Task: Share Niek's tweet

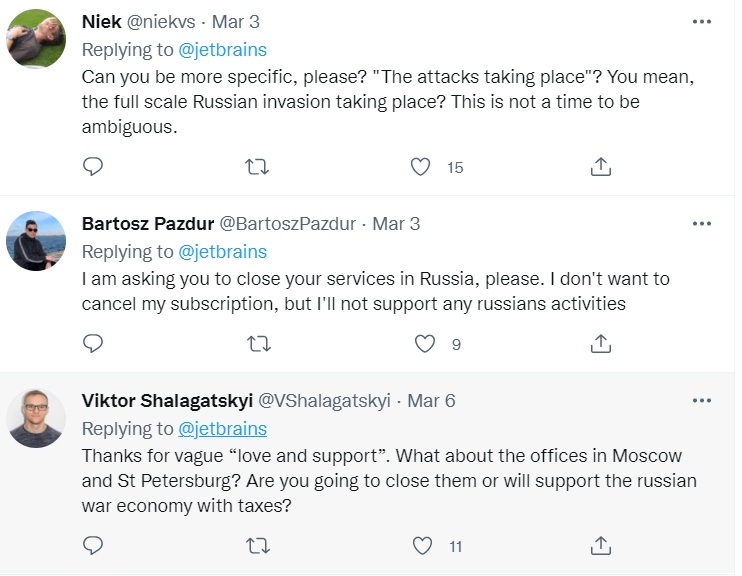Action: tap(601, 167)
